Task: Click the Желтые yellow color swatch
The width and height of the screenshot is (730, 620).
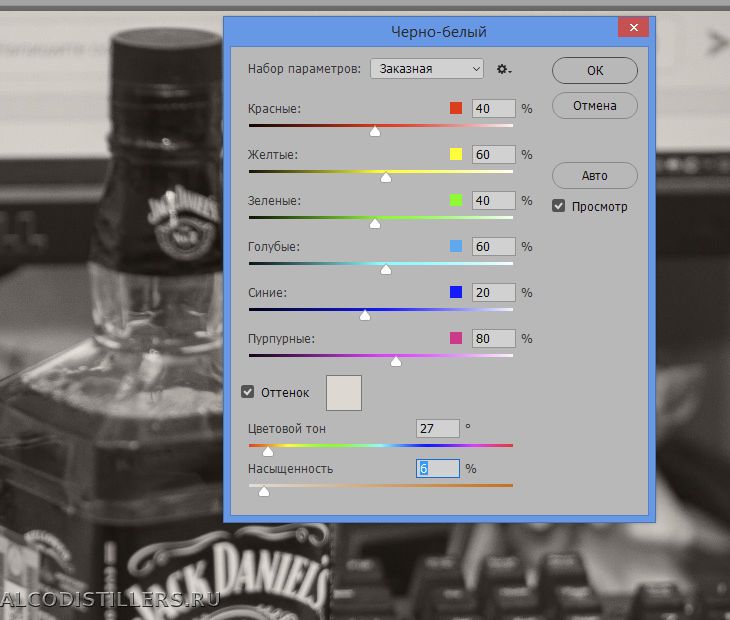Action: coord(456,154)
